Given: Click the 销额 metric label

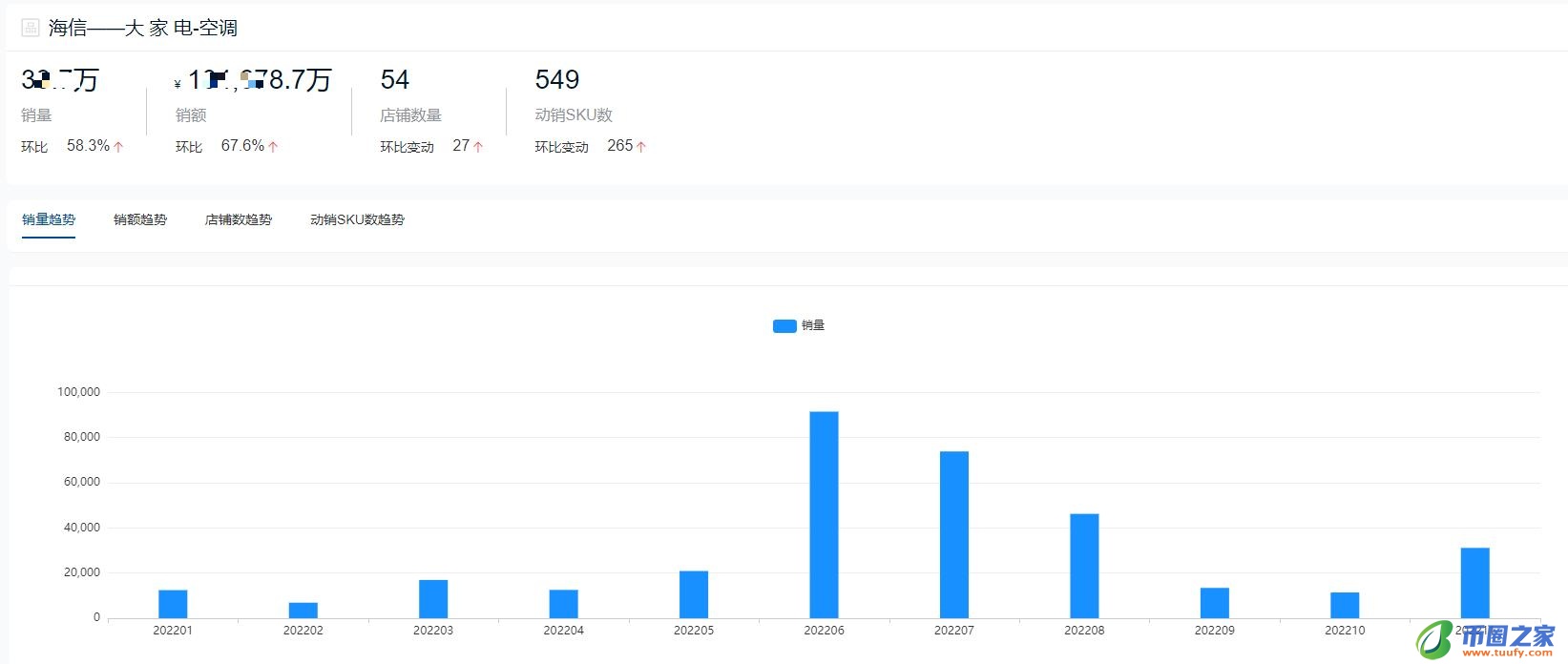Looking at the screenshot, I should (x=191, y=115).
